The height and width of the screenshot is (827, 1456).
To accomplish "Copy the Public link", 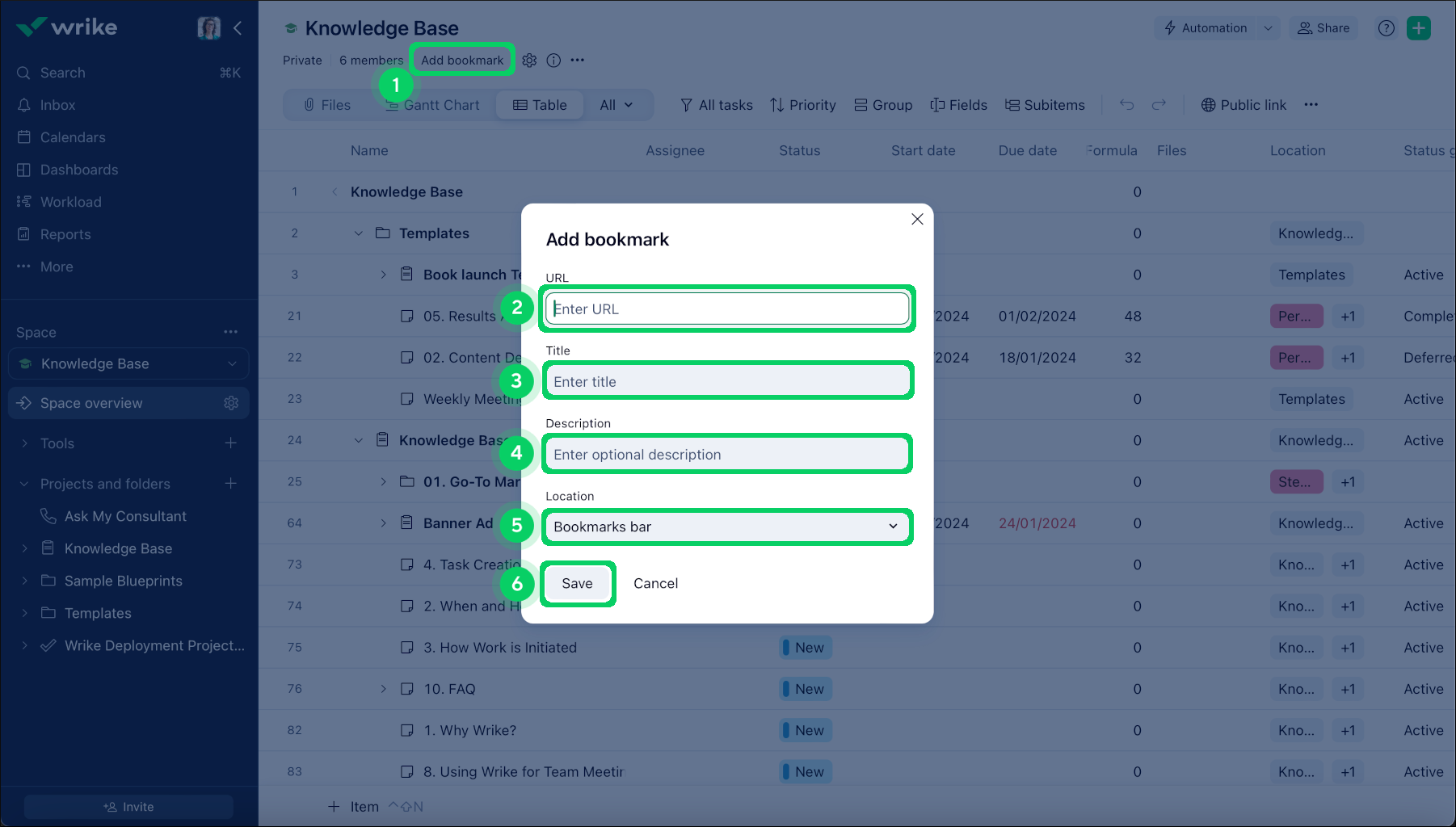I will pyautogui.click(x=1243, y=104).
